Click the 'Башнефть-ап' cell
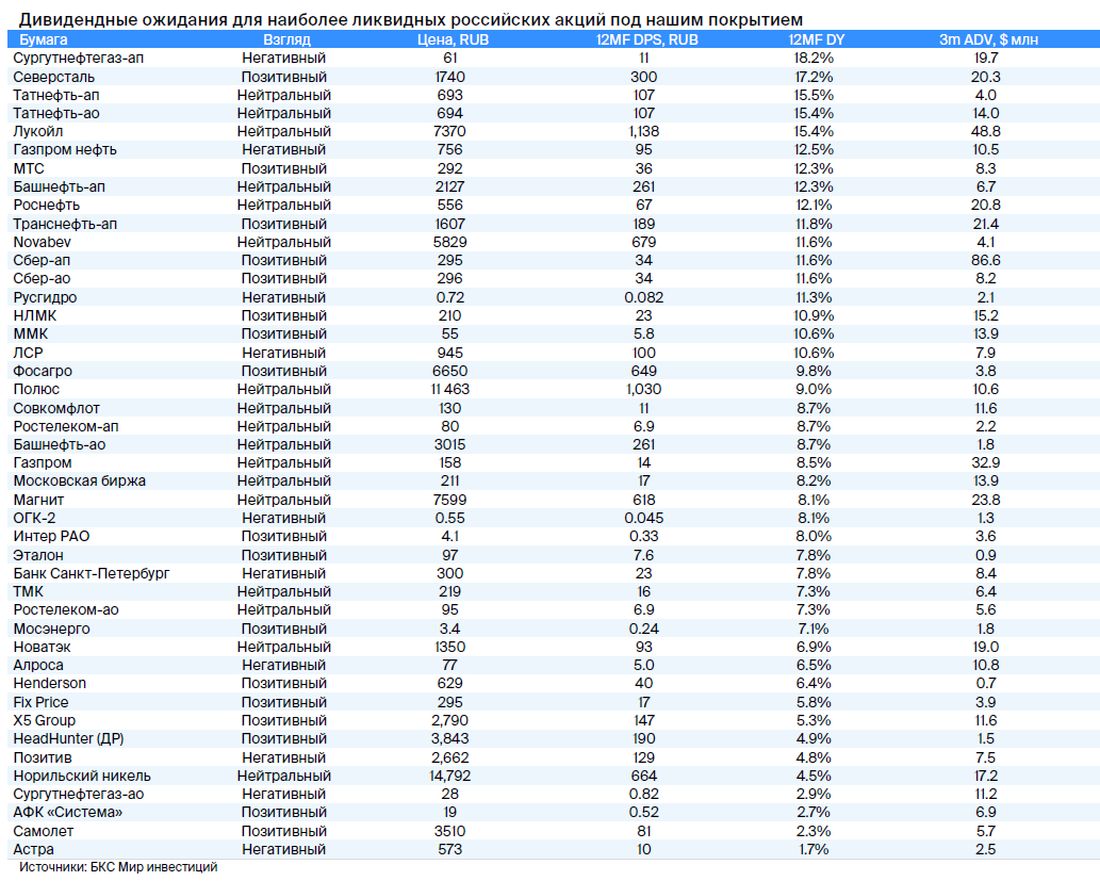 (59, 187)
